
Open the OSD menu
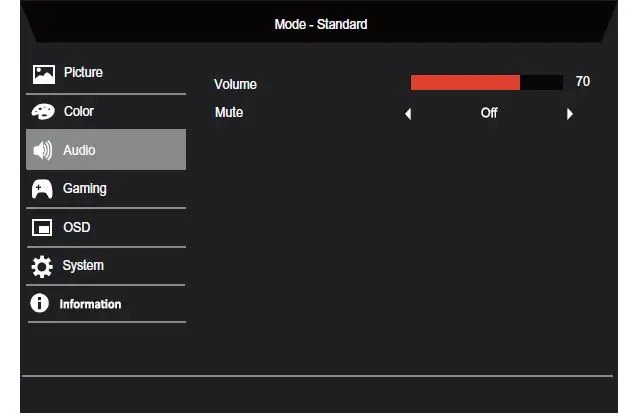[106, 228]
